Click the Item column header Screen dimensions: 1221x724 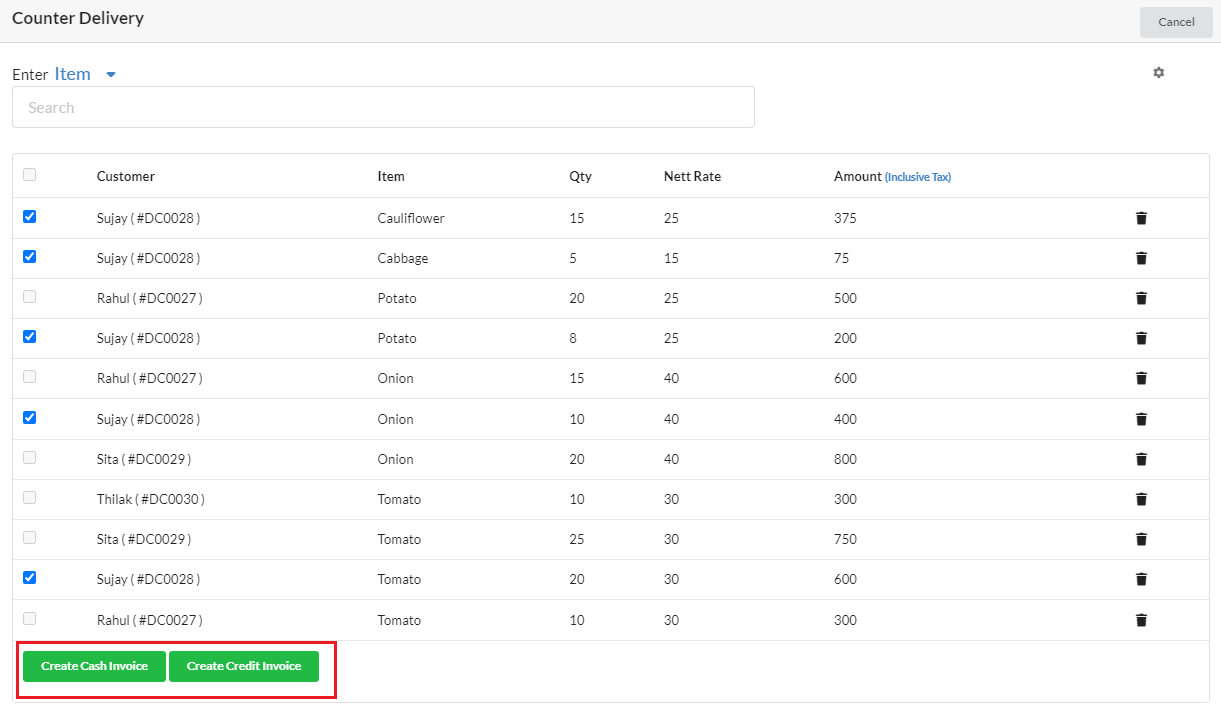(391, 176)
